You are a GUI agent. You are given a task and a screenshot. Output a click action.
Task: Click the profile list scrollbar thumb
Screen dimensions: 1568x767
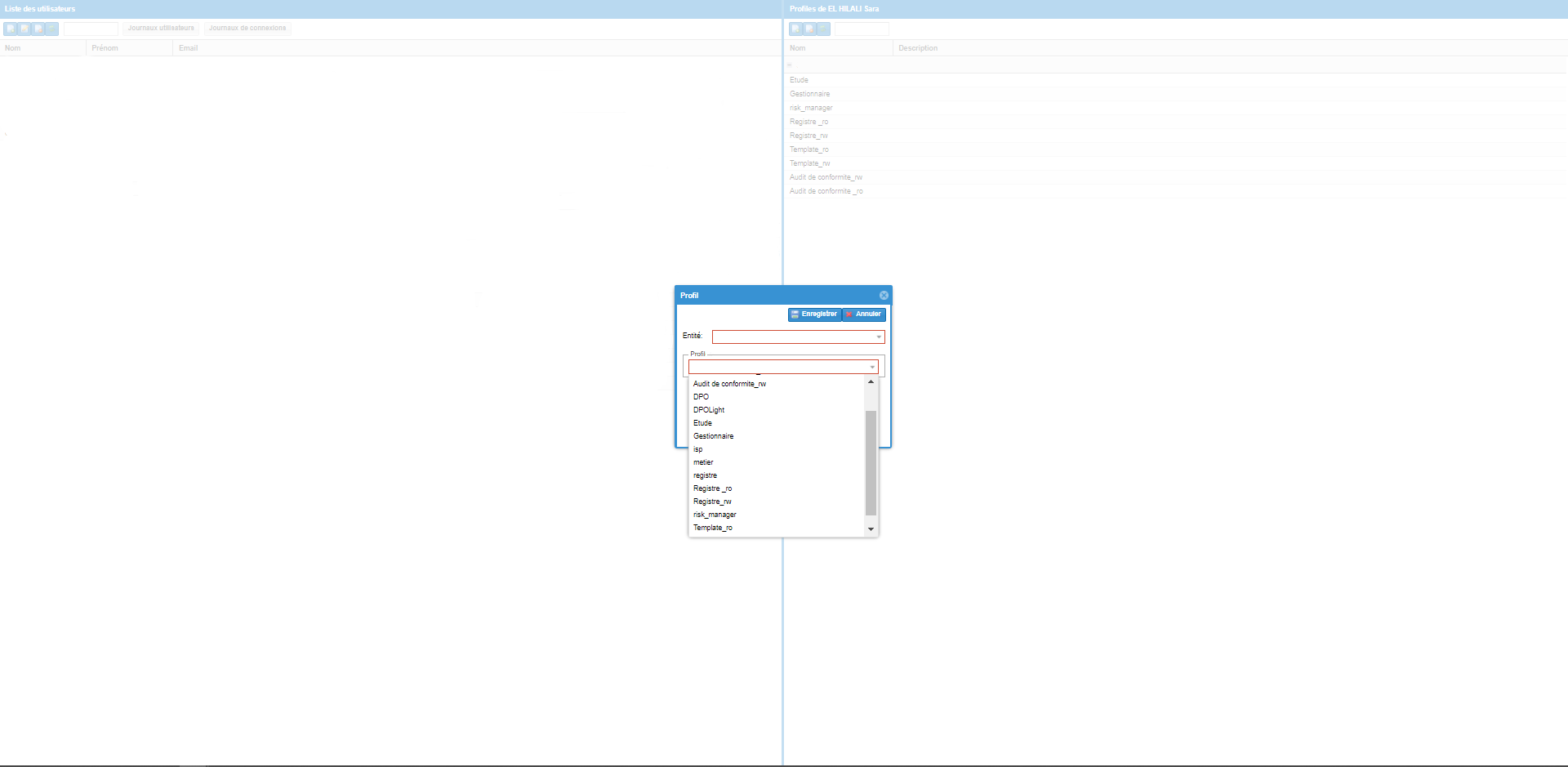pyautogui.click(x=871, y=462)
